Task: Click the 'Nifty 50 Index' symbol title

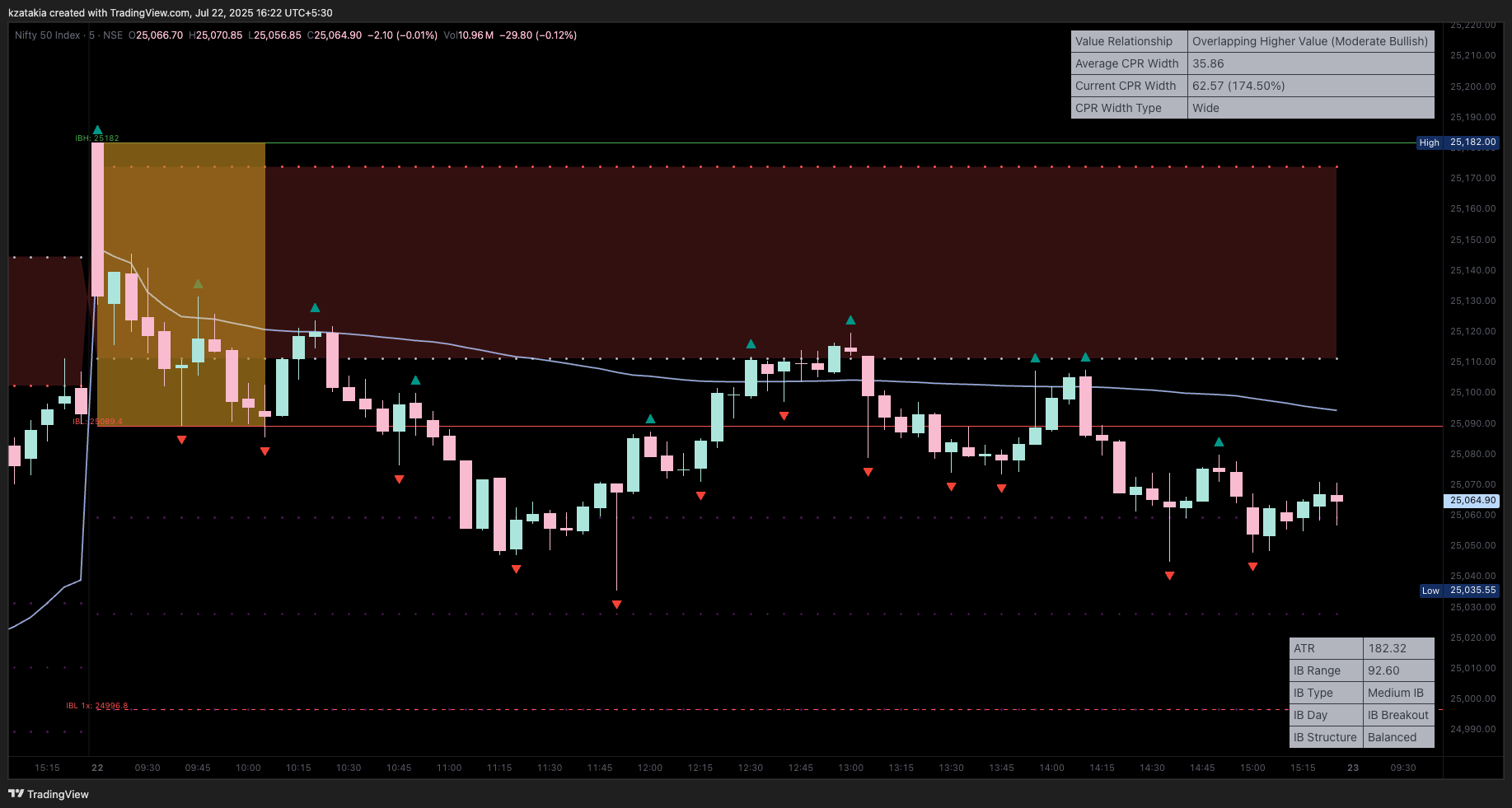Action: tap(48, 35)
